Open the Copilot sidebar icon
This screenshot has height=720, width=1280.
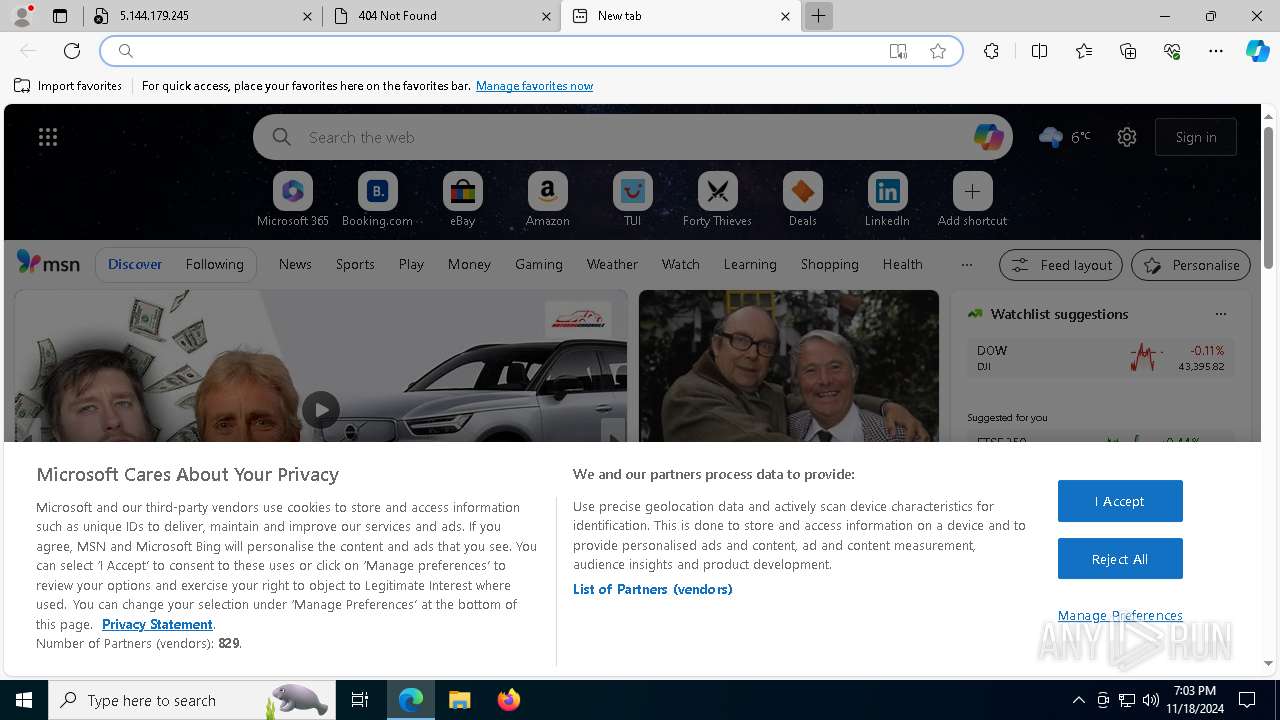click(x=1257, y=51)
